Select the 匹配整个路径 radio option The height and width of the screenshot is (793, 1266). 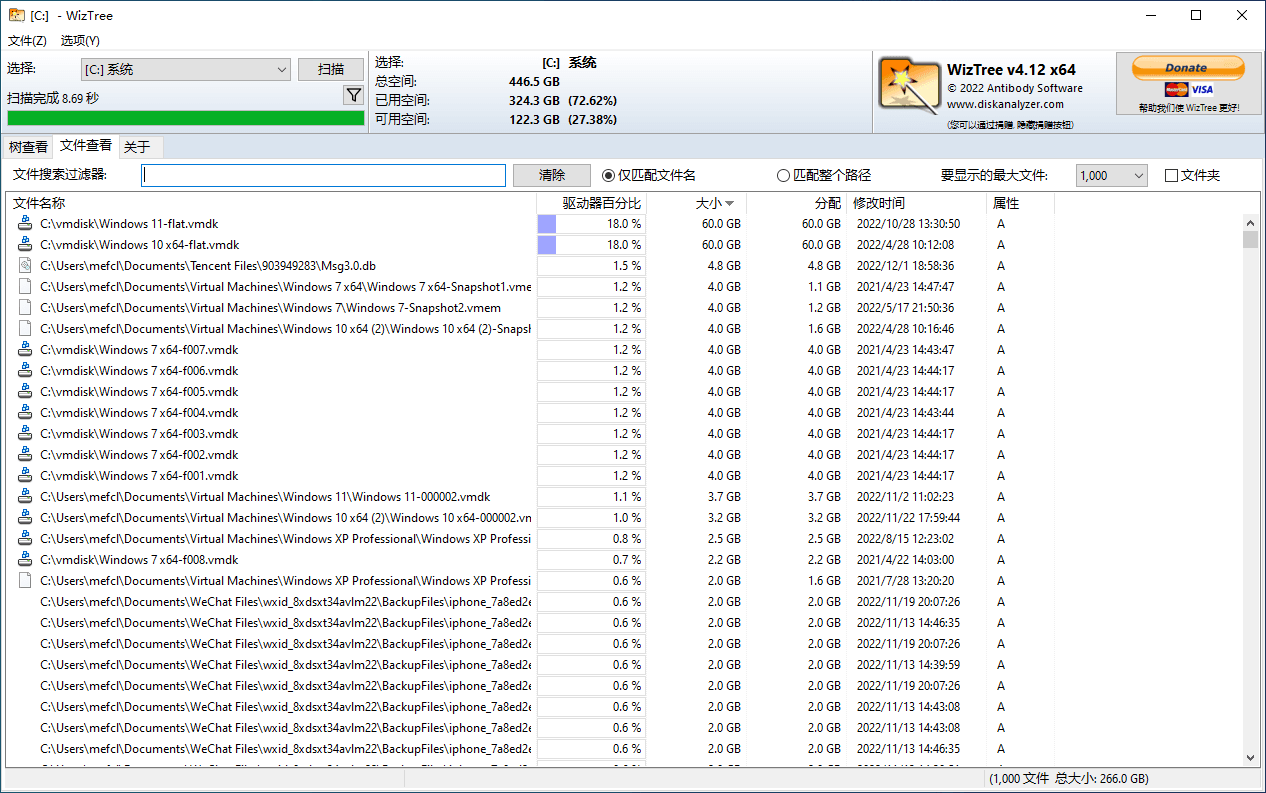(784, 174)
